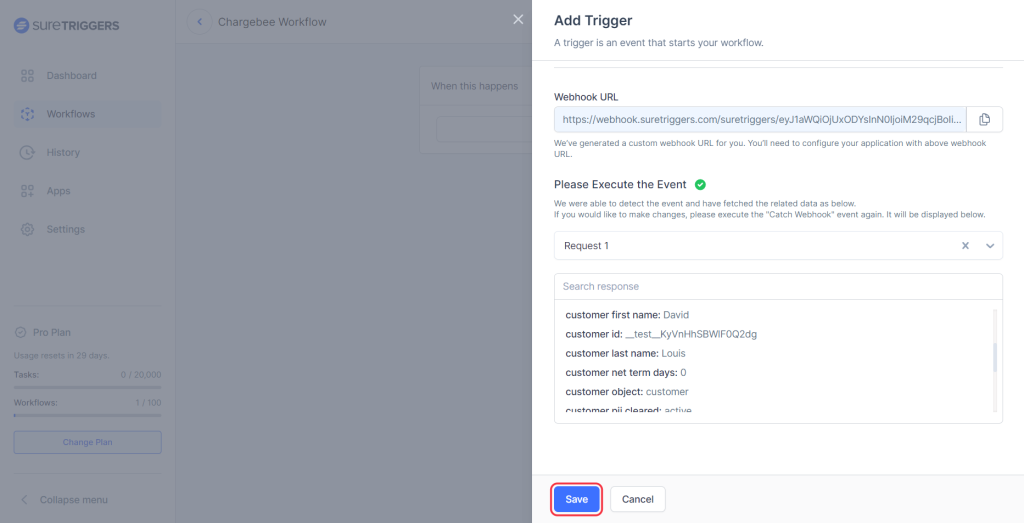Copy the webhook URL with the copy icon

click(x=984, y=119)
